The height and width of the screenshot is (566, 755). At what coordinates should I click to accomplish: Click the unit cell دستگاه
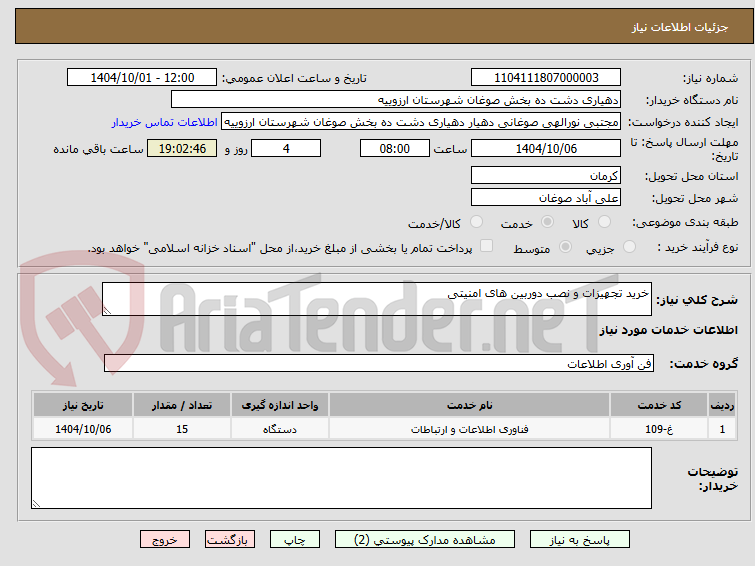pyautogui.click(x=280, y=429)
